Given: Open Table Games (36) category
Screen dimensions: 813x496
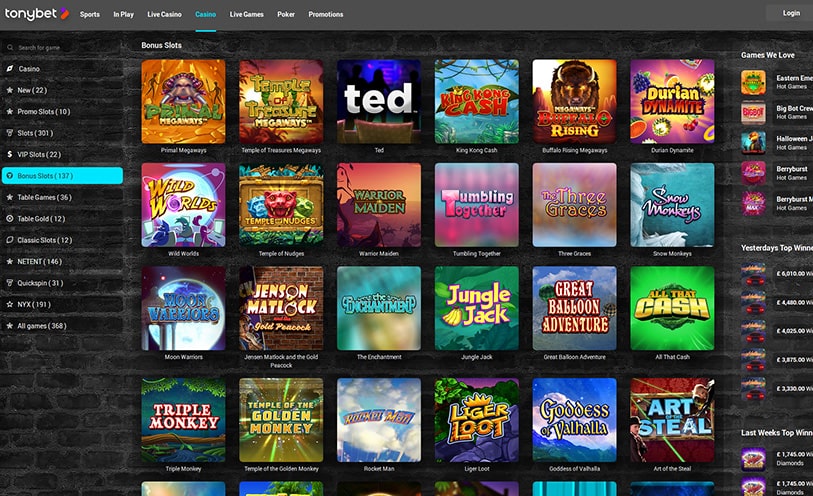Looking at the screenshot, I should click(62, 197).
